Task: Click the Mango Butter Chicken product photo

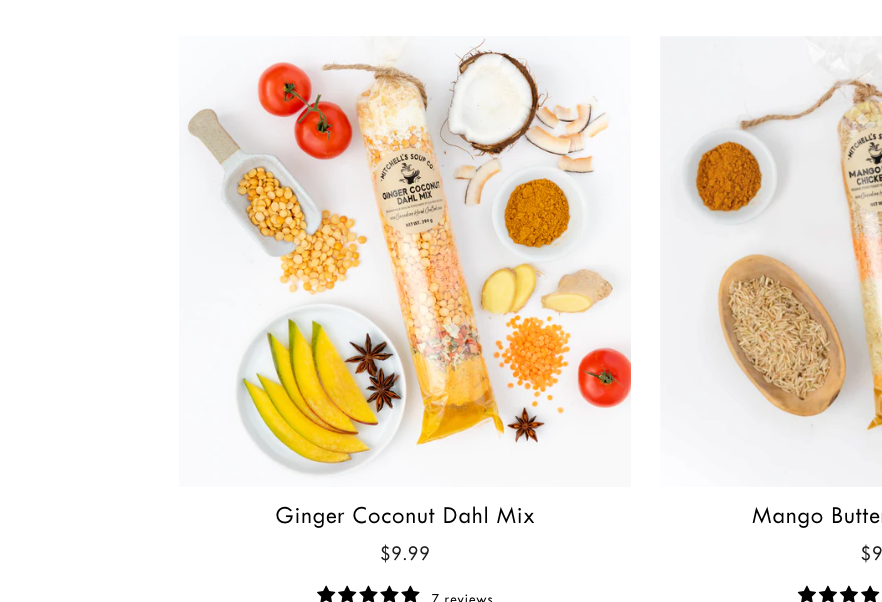Action: click(771, 261)
